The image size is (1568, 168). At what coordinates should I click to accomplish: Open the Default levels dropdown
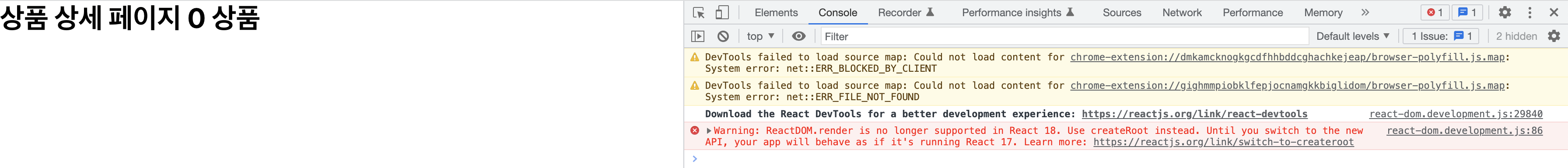tap(1352, 36)
